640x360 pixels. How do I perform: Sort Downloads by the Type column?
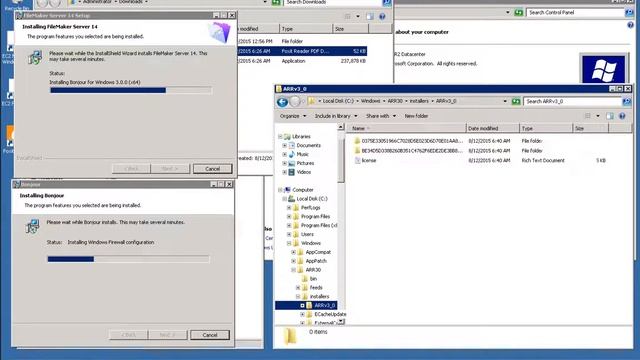coord(306,29)
